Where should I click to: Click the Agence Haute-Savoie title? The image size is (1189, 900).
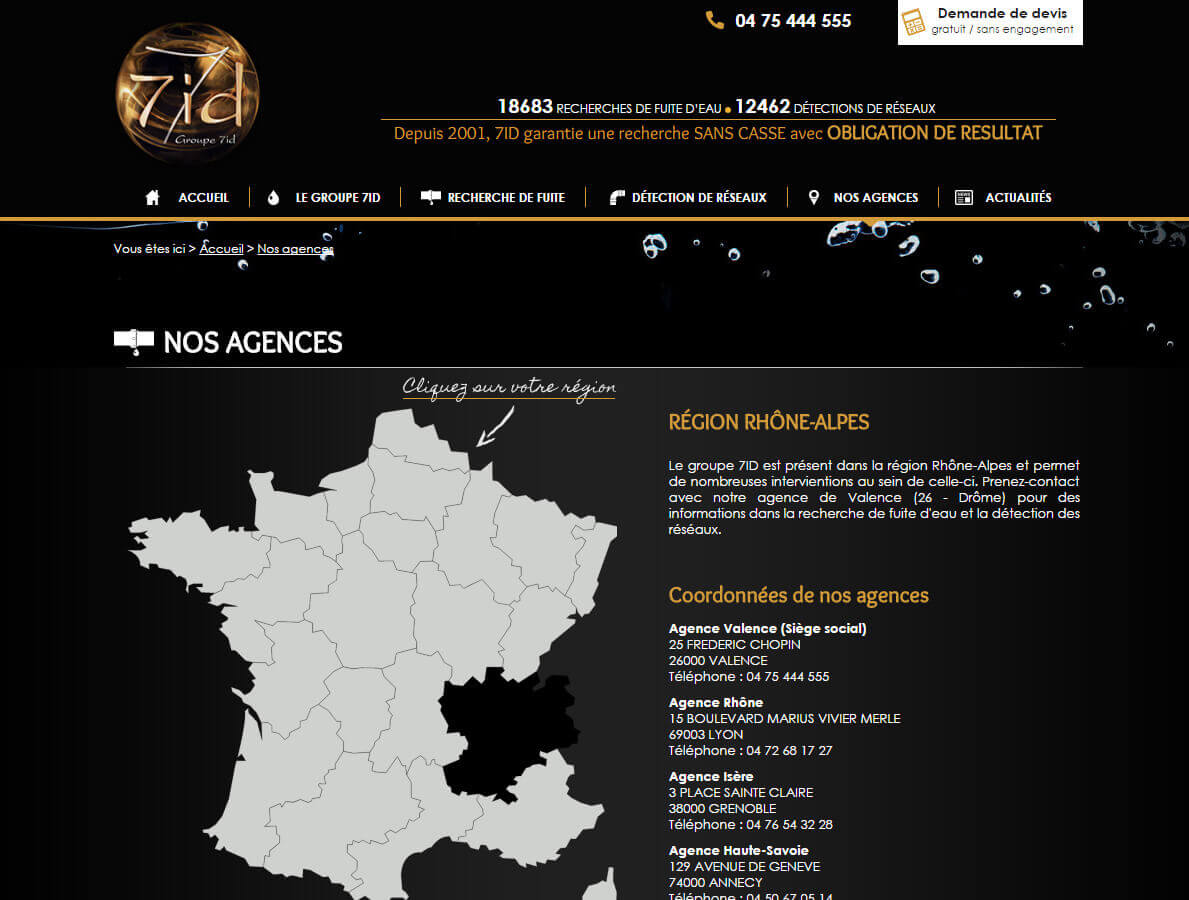point(739,851)
